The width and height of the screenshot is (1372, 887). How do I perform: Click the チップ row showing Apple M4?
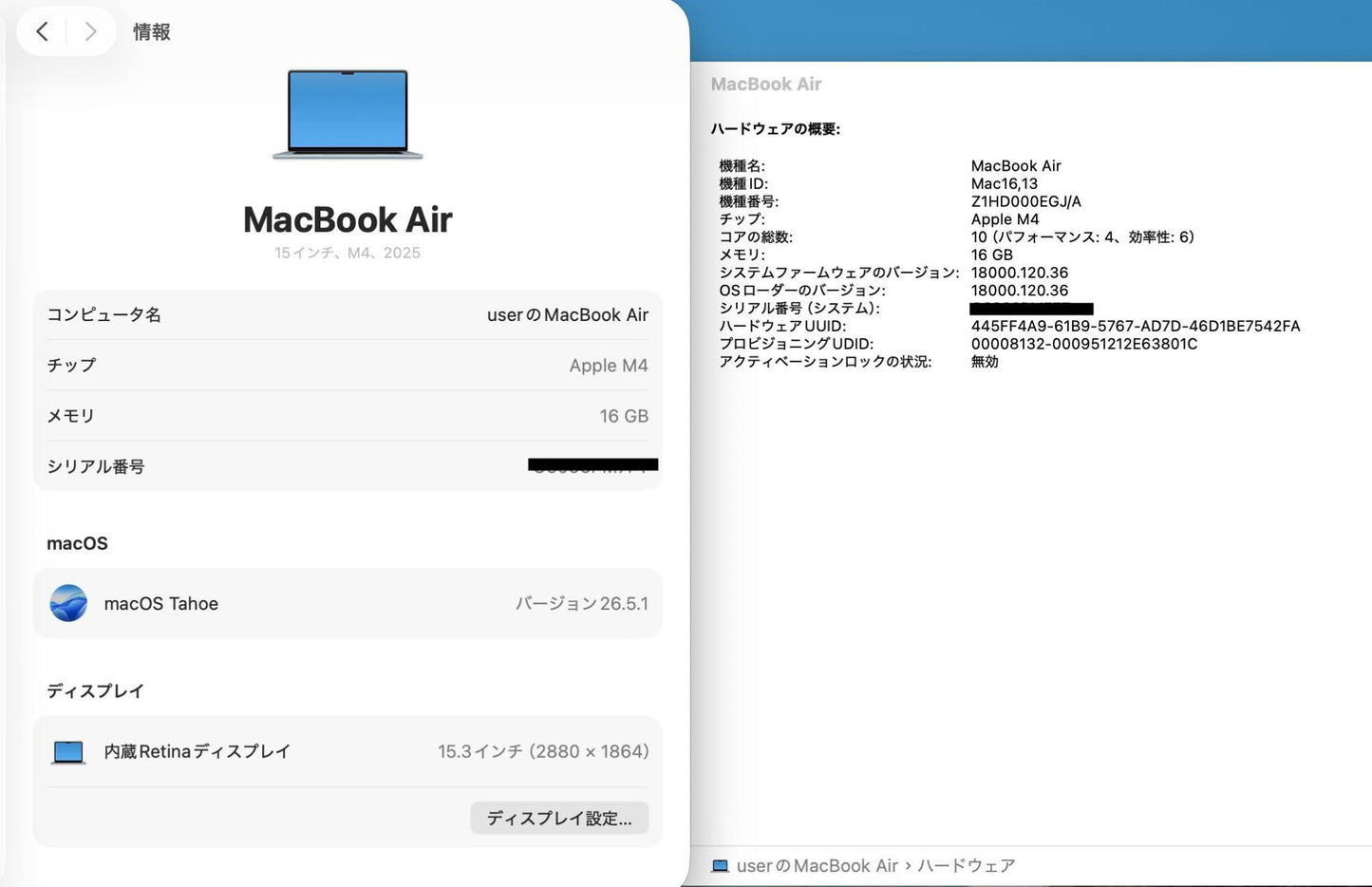coord(348,365)
